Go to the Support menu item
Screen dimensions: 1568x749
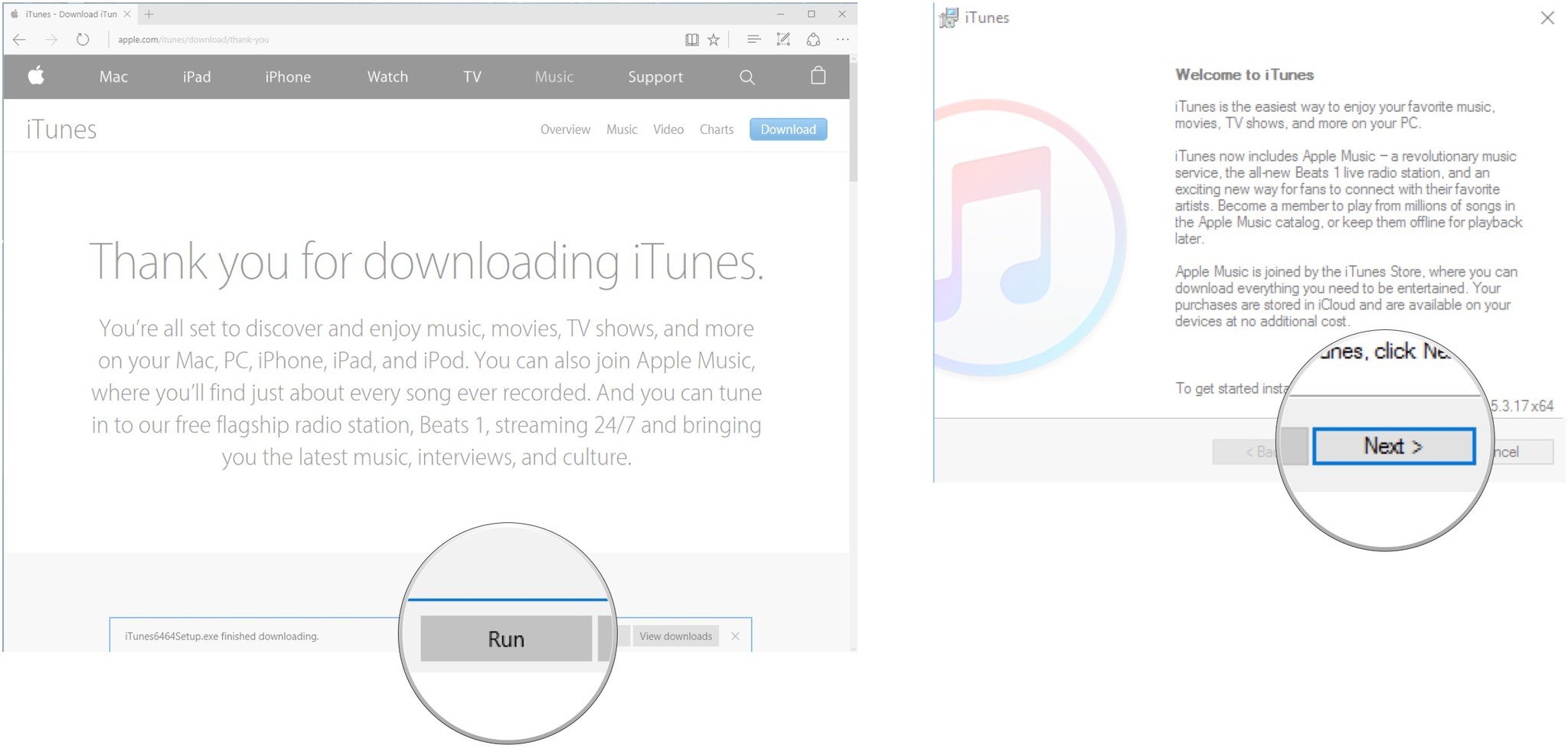(655, 77)
